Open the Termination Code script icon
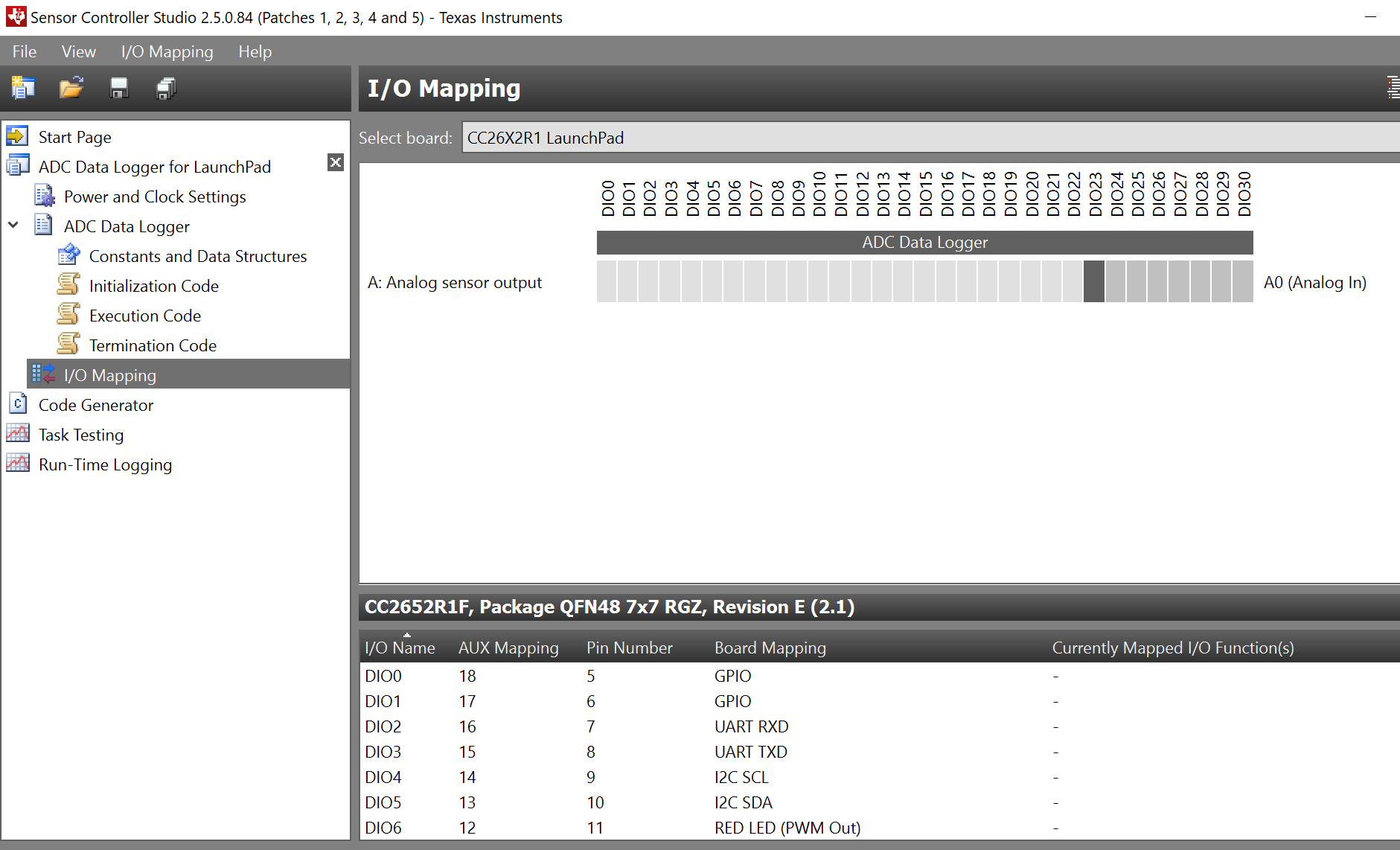The height and width of the screenshot is (850, 1400). pos(68,345)
